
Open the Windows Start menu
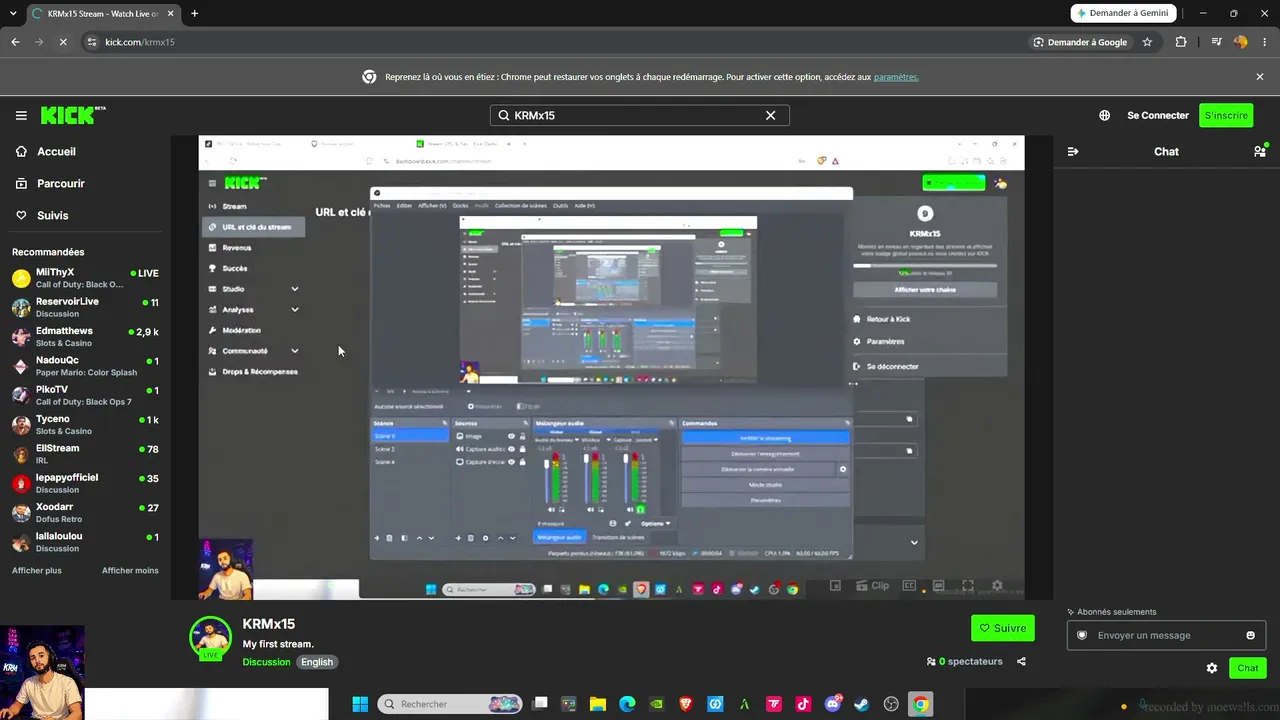pos(360,704)
